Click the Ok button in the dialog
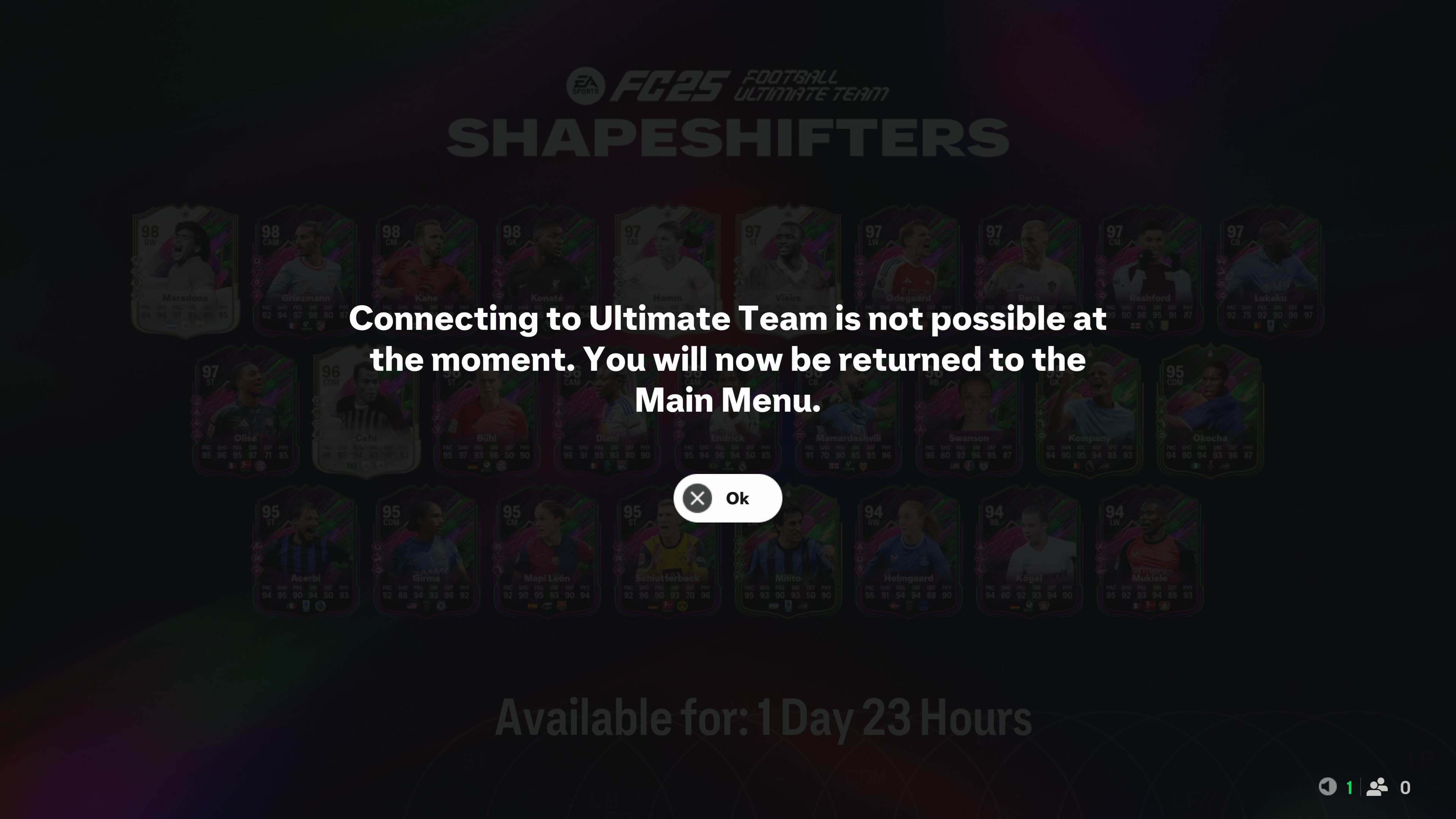The image size is (1456, 819). click(x=728, y=498)
